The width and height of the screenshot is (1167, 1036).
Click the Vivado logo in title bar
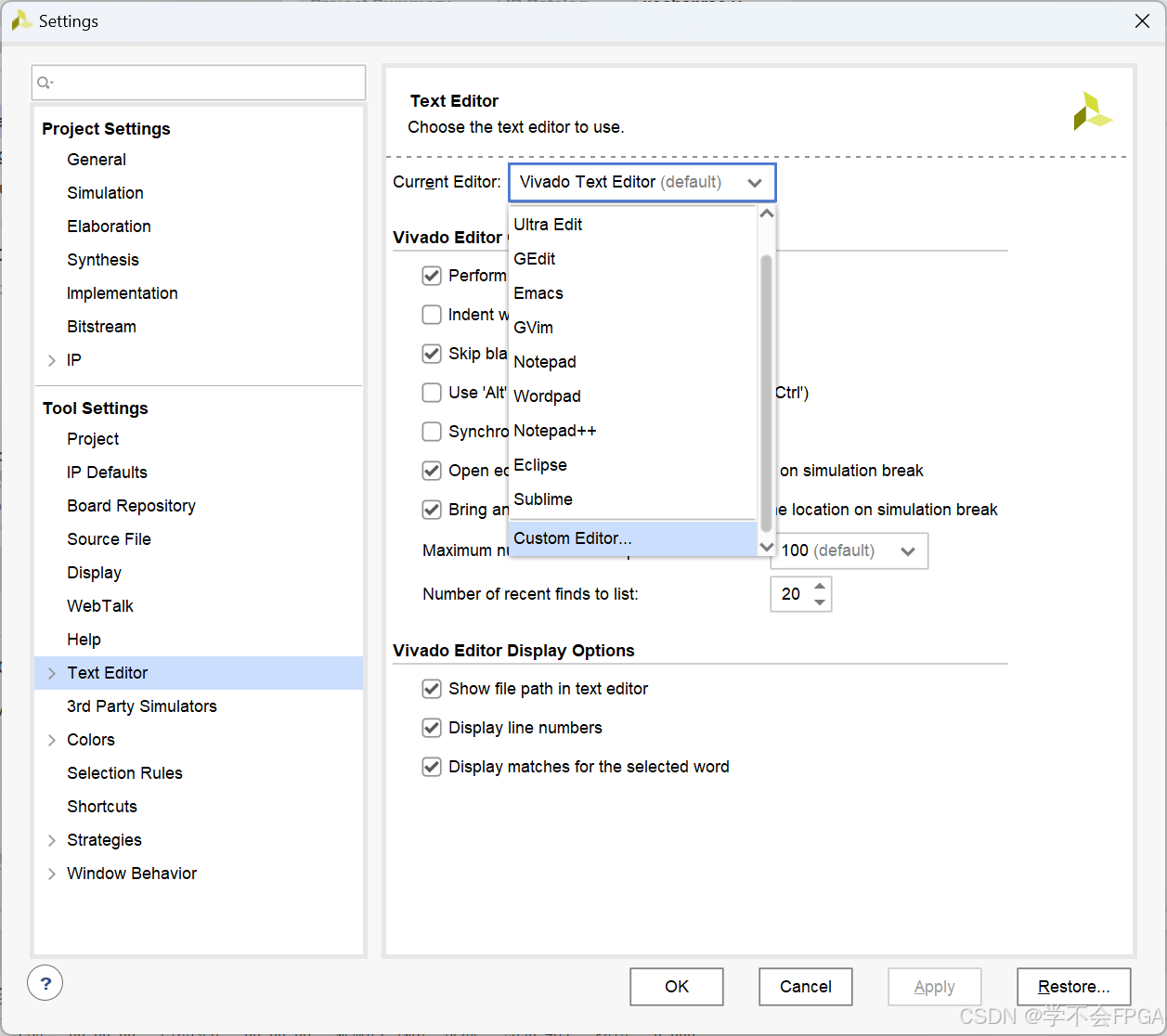tap(21, 20)
